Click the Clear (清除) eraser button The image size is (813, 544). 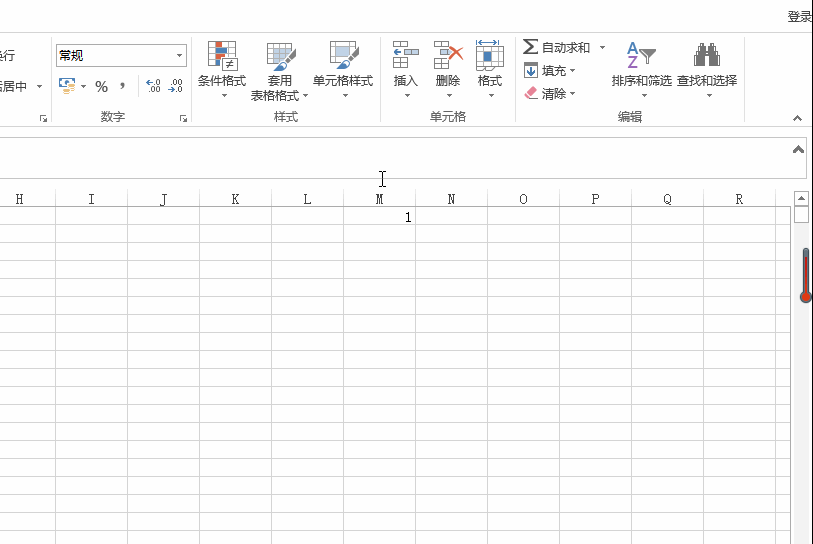point(550,94)
